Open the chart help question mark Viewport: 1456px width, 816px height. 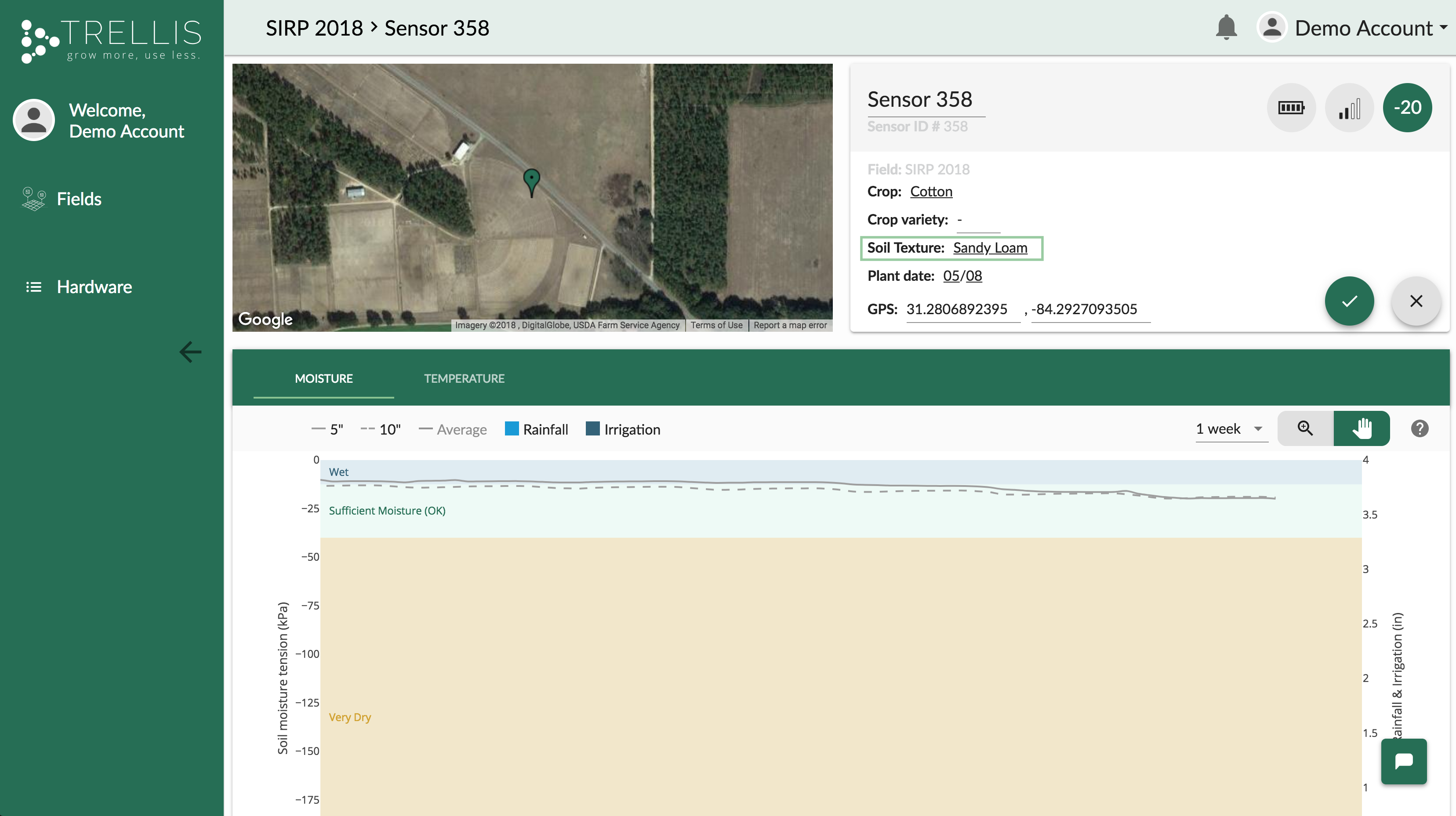(x=1419, y=428)
